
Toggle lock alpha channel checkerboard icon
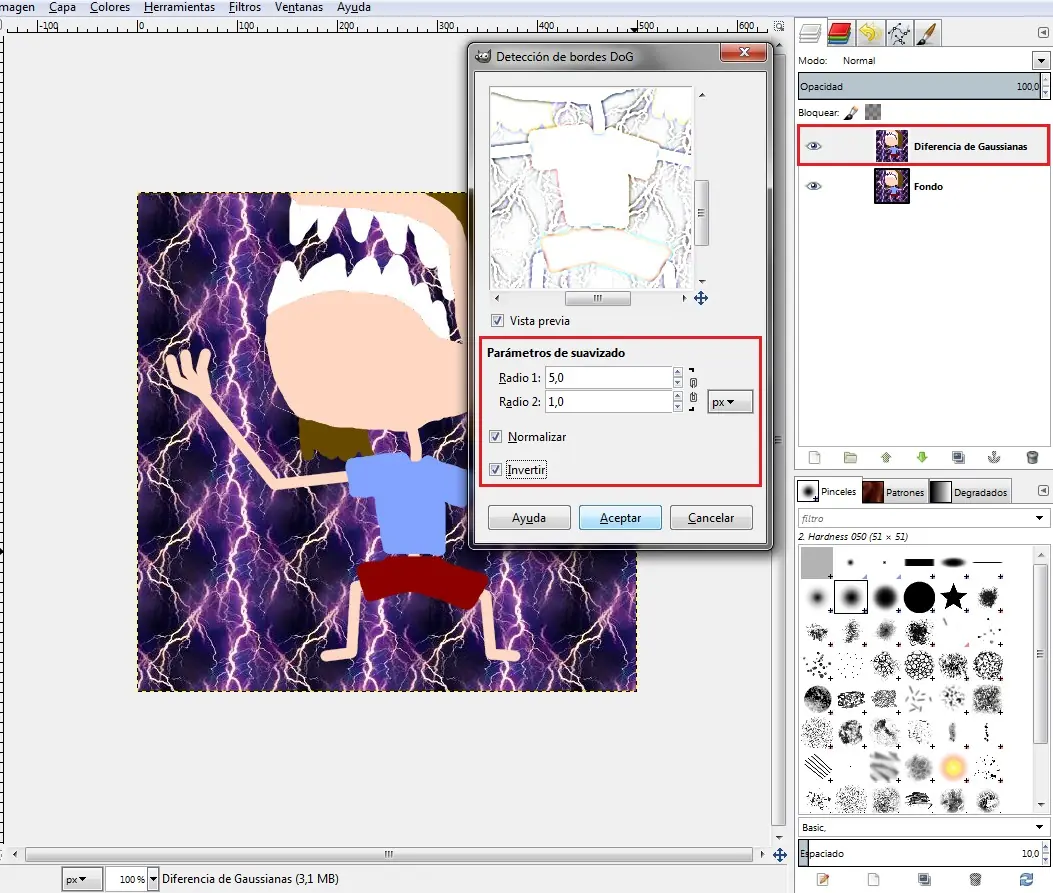872,112
